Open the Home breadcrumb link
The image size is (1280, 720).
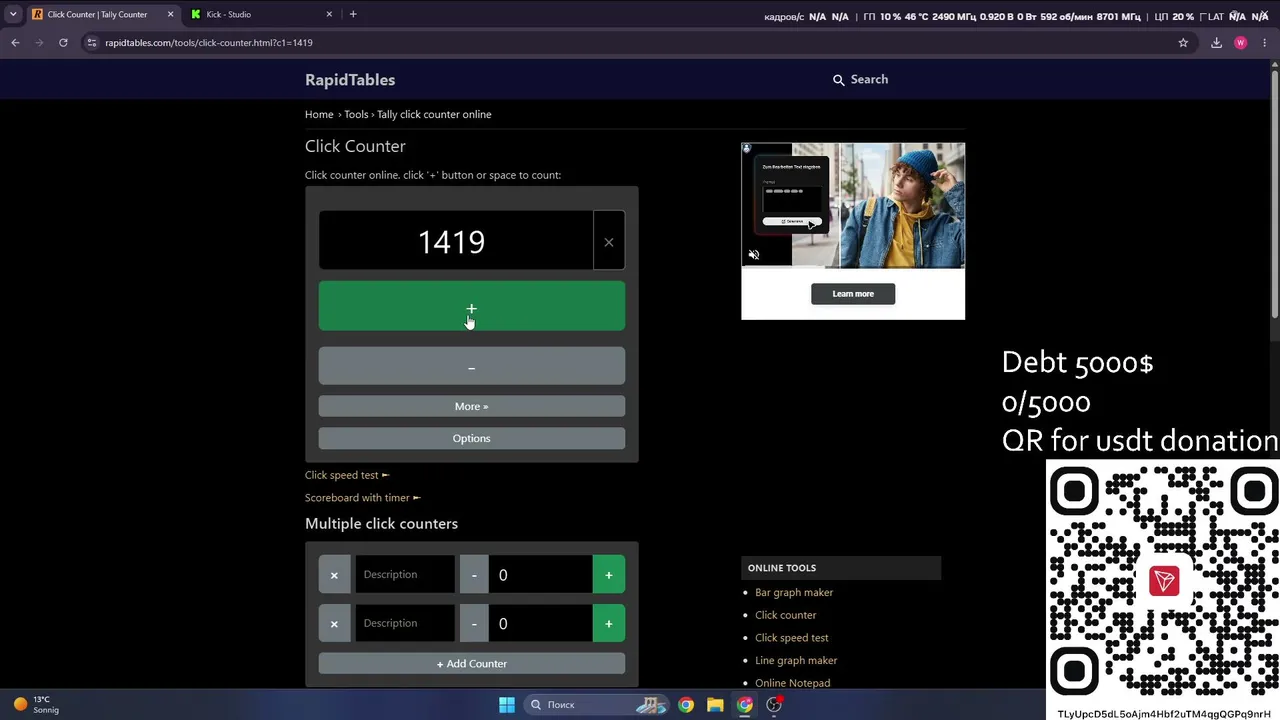coord(319,114)
